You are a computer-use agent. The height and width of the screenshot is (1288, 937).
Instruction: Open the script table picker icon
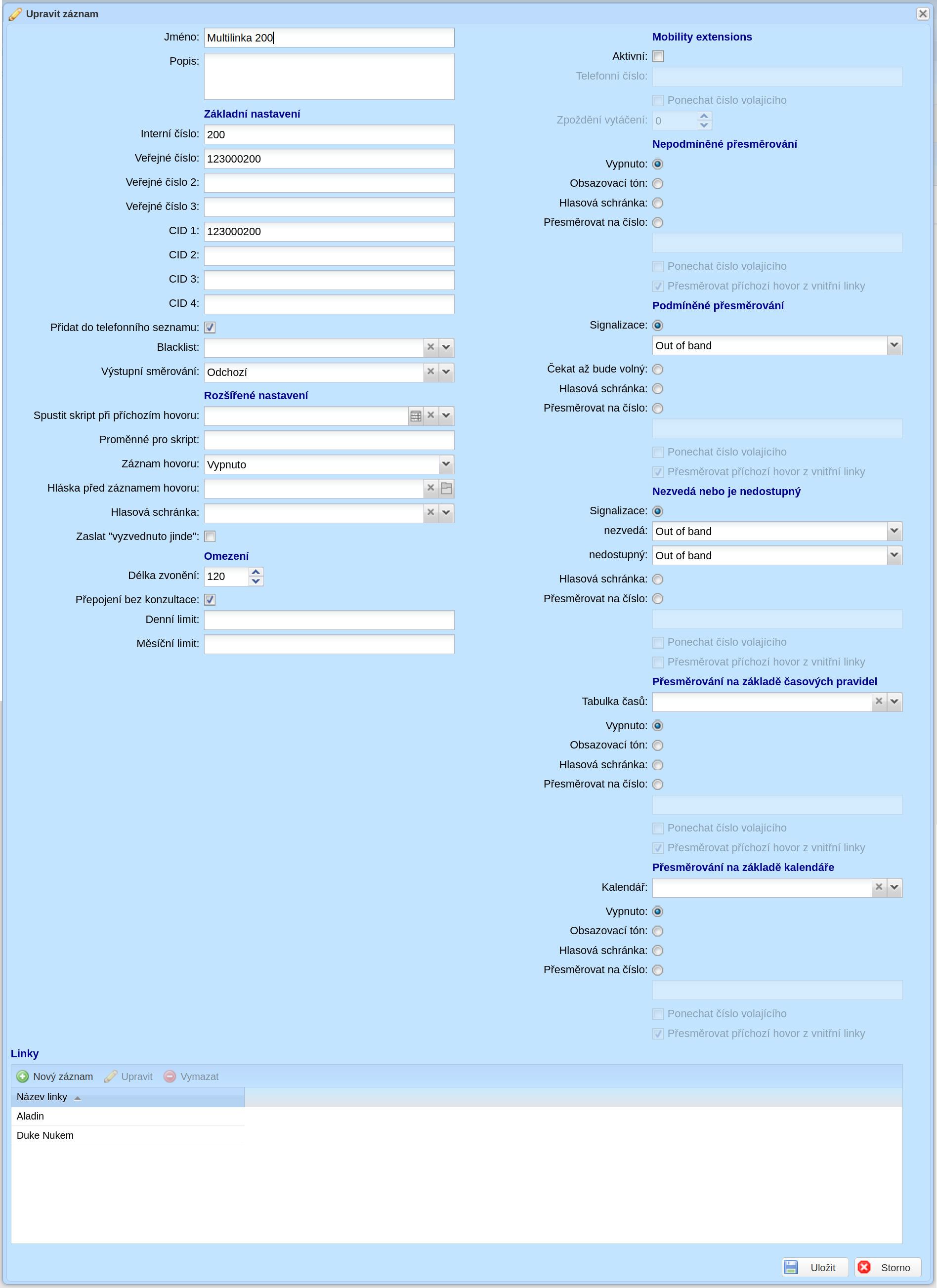415,415
